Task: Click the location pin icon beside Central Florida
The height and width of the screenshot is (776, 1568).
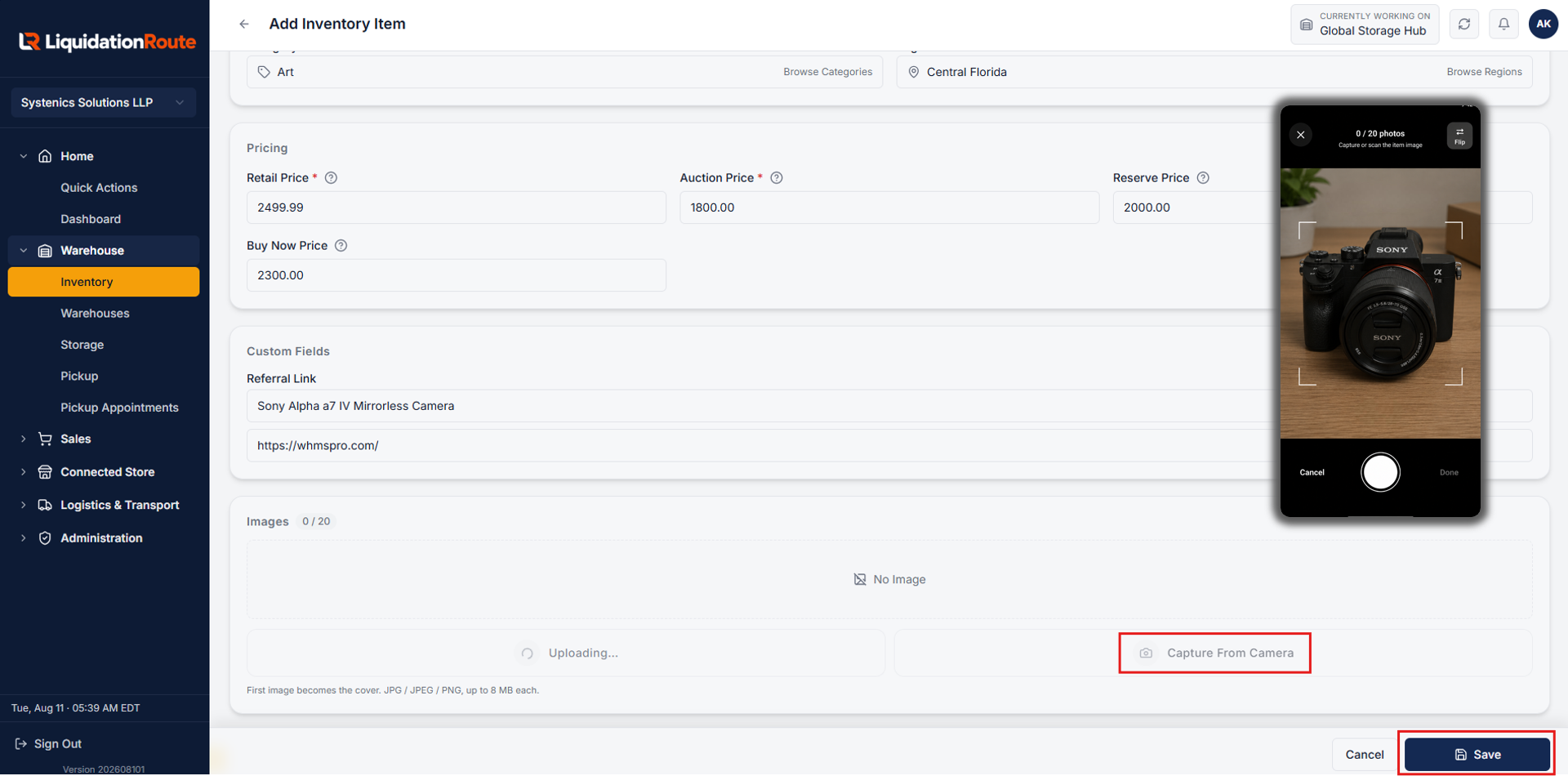Action: (x=914, y=72)
